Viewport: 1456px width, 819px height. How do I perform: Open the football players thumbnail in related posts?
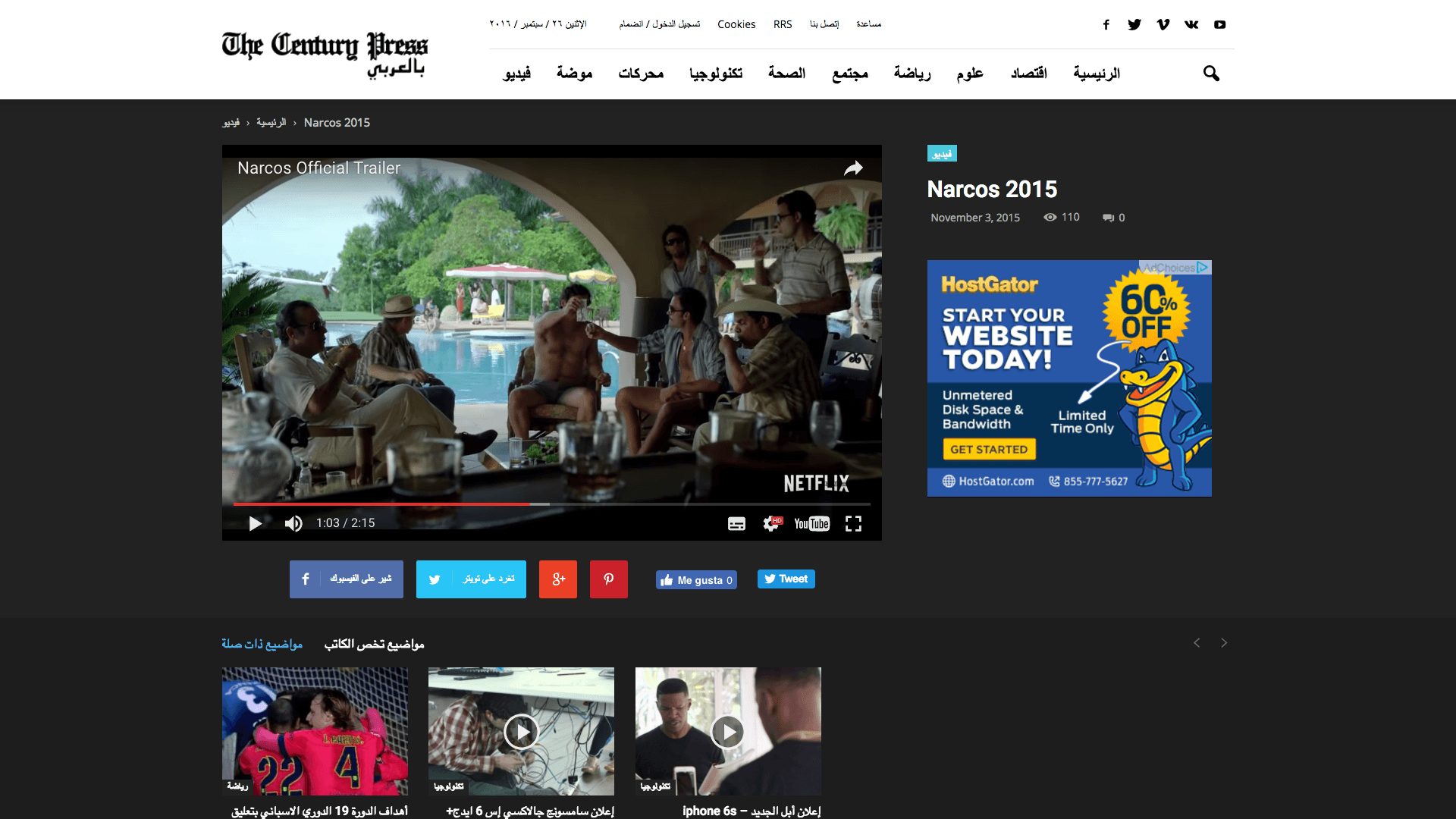point(315,731)
